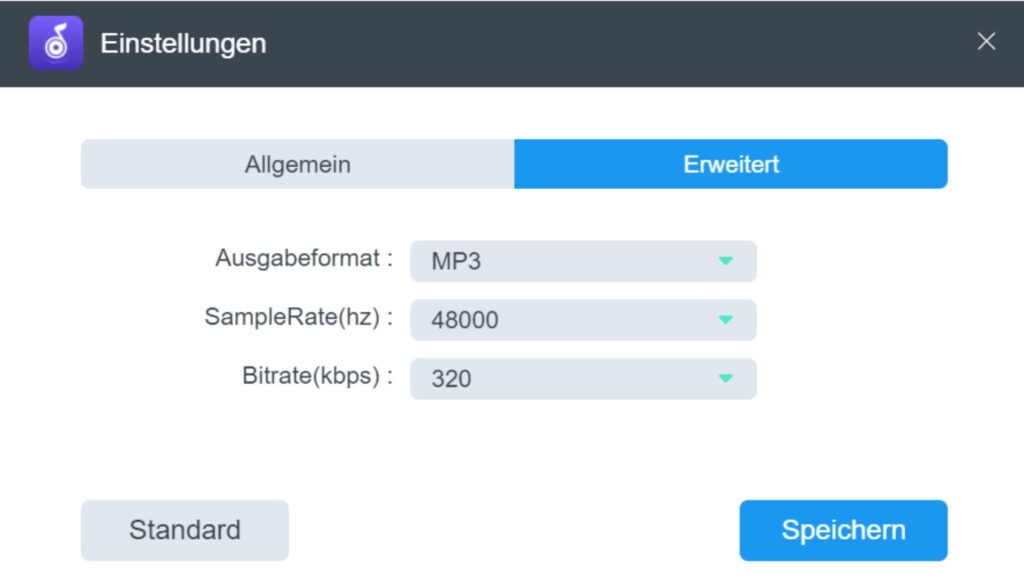The width and height of the screenshot is (1024, 588).
Task: Open the Bitrate(kbps) combo box
Action: (x=583, y=379)
